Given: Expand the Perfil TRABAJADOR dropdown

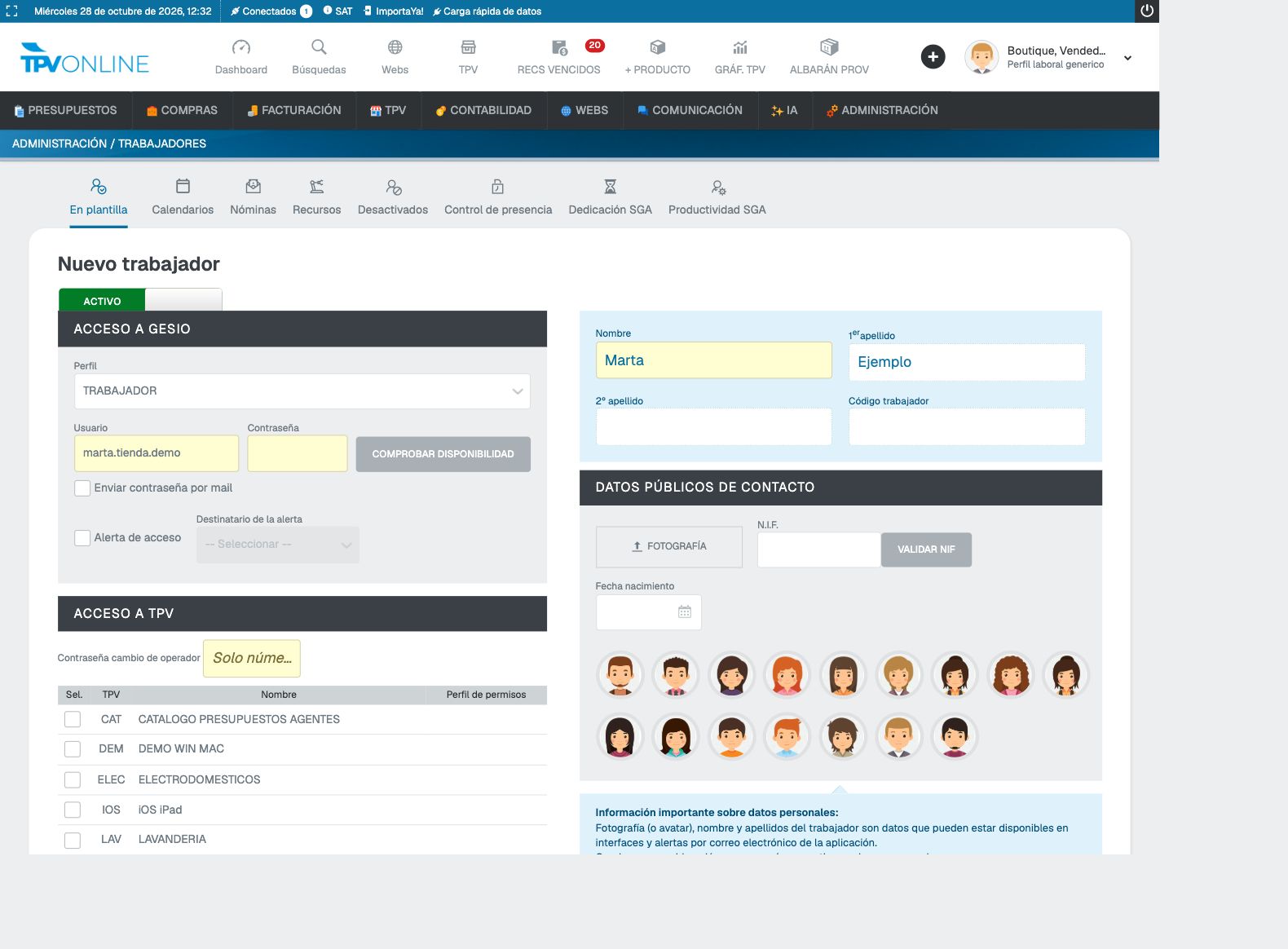Looking at the screenshot, I should [302, 391].
